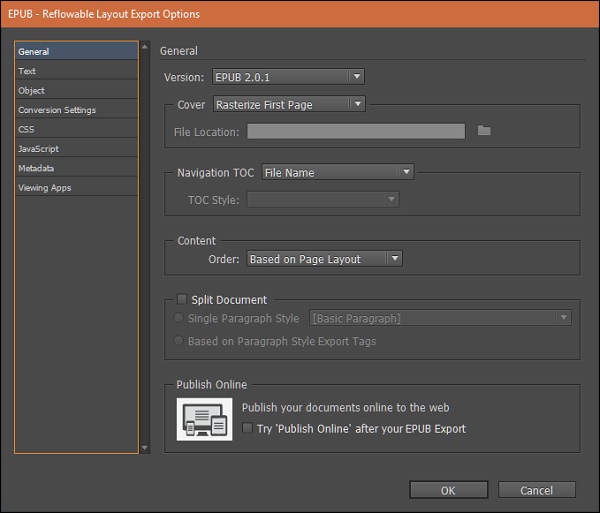Image resolution: width=600 pixels, height=513 pixels.
Task: Confirm export with OK button
Action: coord(448,490)
